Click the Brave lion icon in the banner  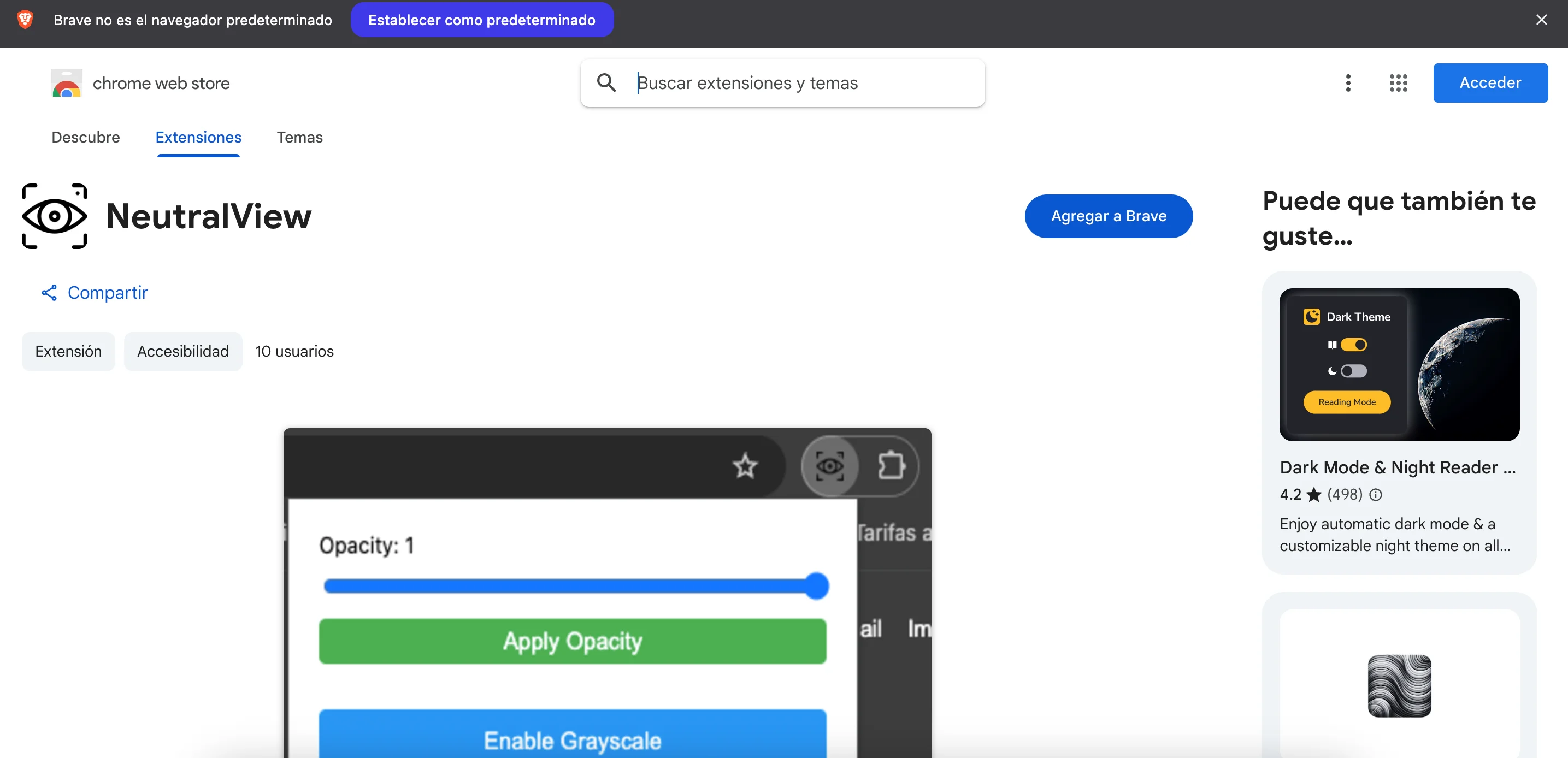tap(25, 20)
